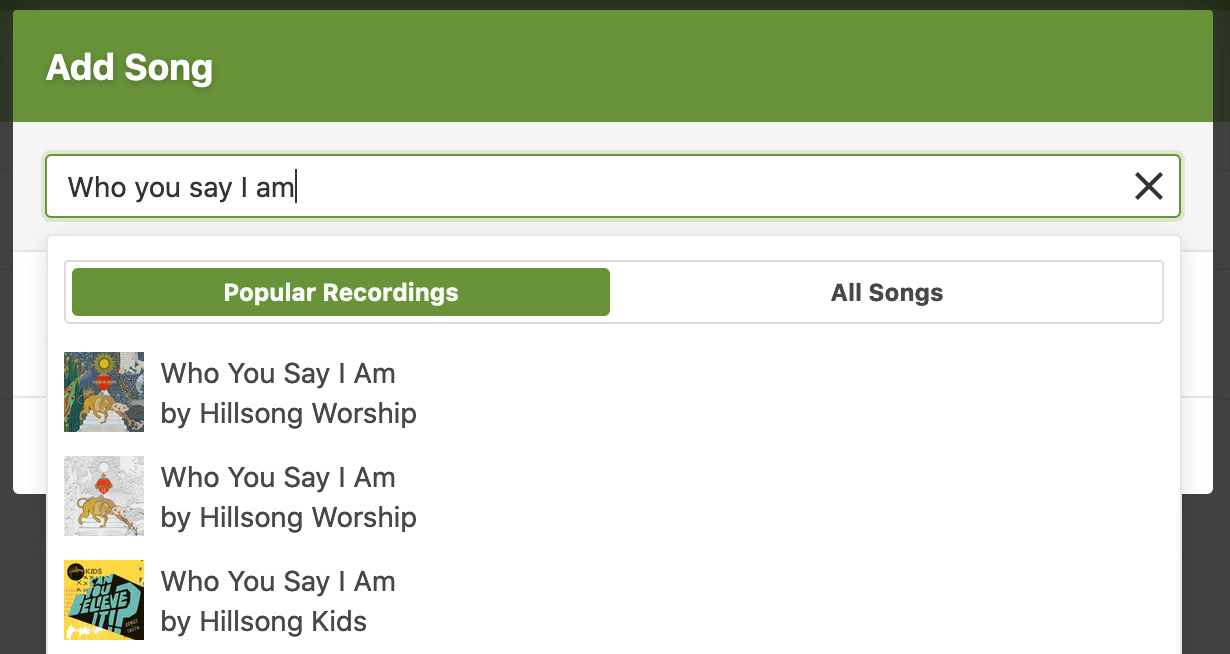Choose the third Who You Say I Am title
Viewport: 1230px width, 654px height.
click(x=278, y=581)
